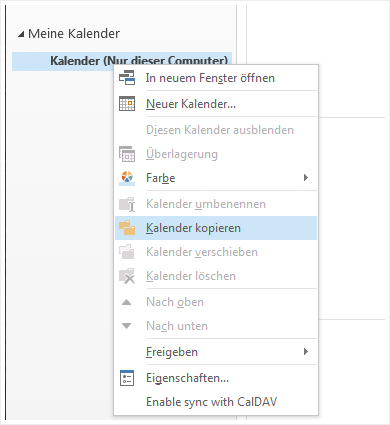Click the Farbe color wheel icon
The width and height of the screenshot is (390, 425).
(127, 178)
